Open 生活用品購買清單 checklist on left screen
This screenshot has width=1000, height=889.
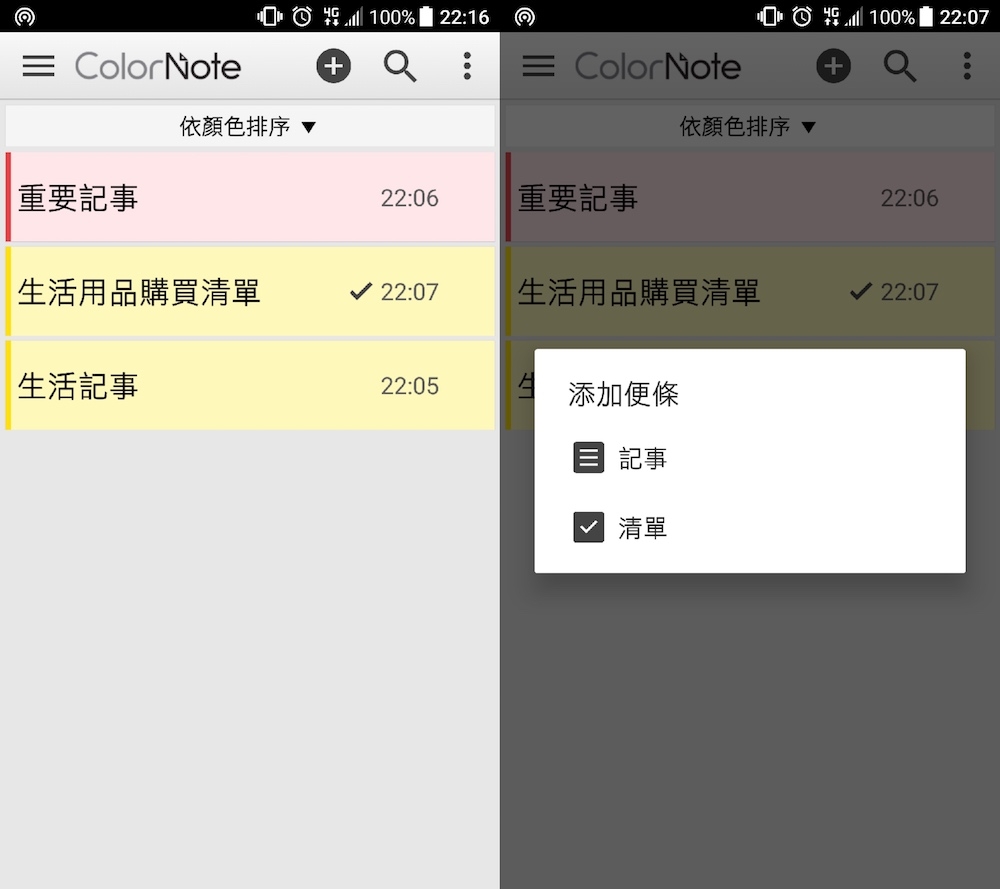click(250, 291)
